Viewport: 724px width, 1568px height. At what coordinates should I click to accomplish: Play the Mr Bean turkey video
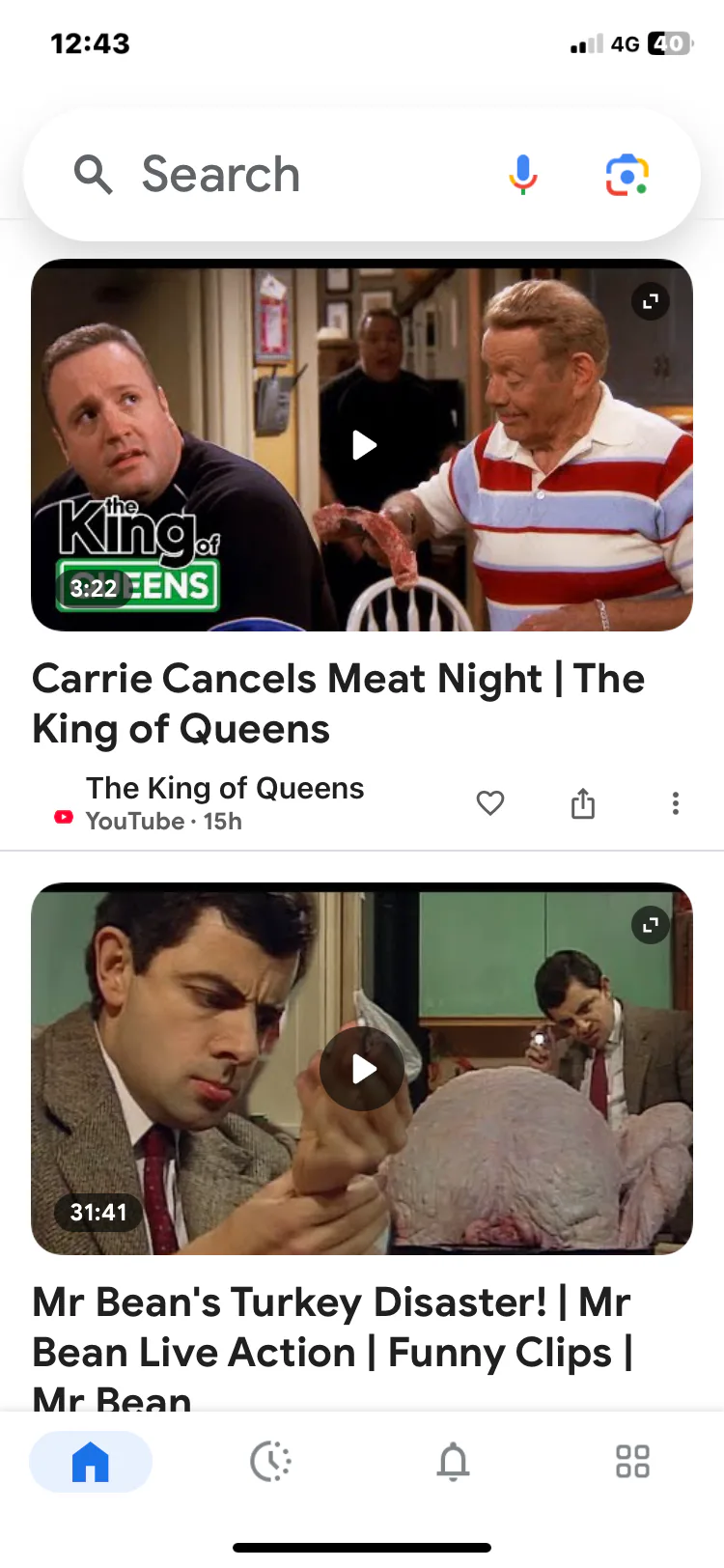(x=362, y=1069)
